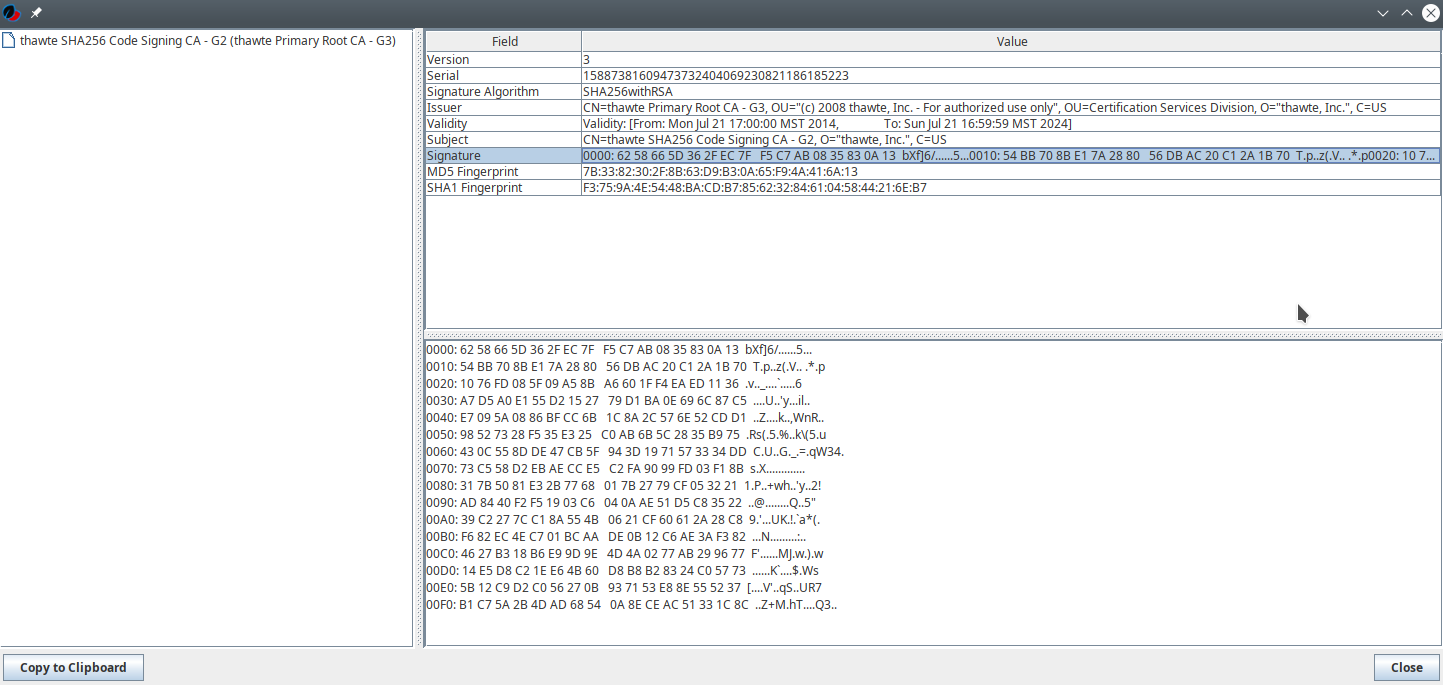
Task: Click the MD5 value 7B:33:82:30 cell
Action: click(1011, 172)
